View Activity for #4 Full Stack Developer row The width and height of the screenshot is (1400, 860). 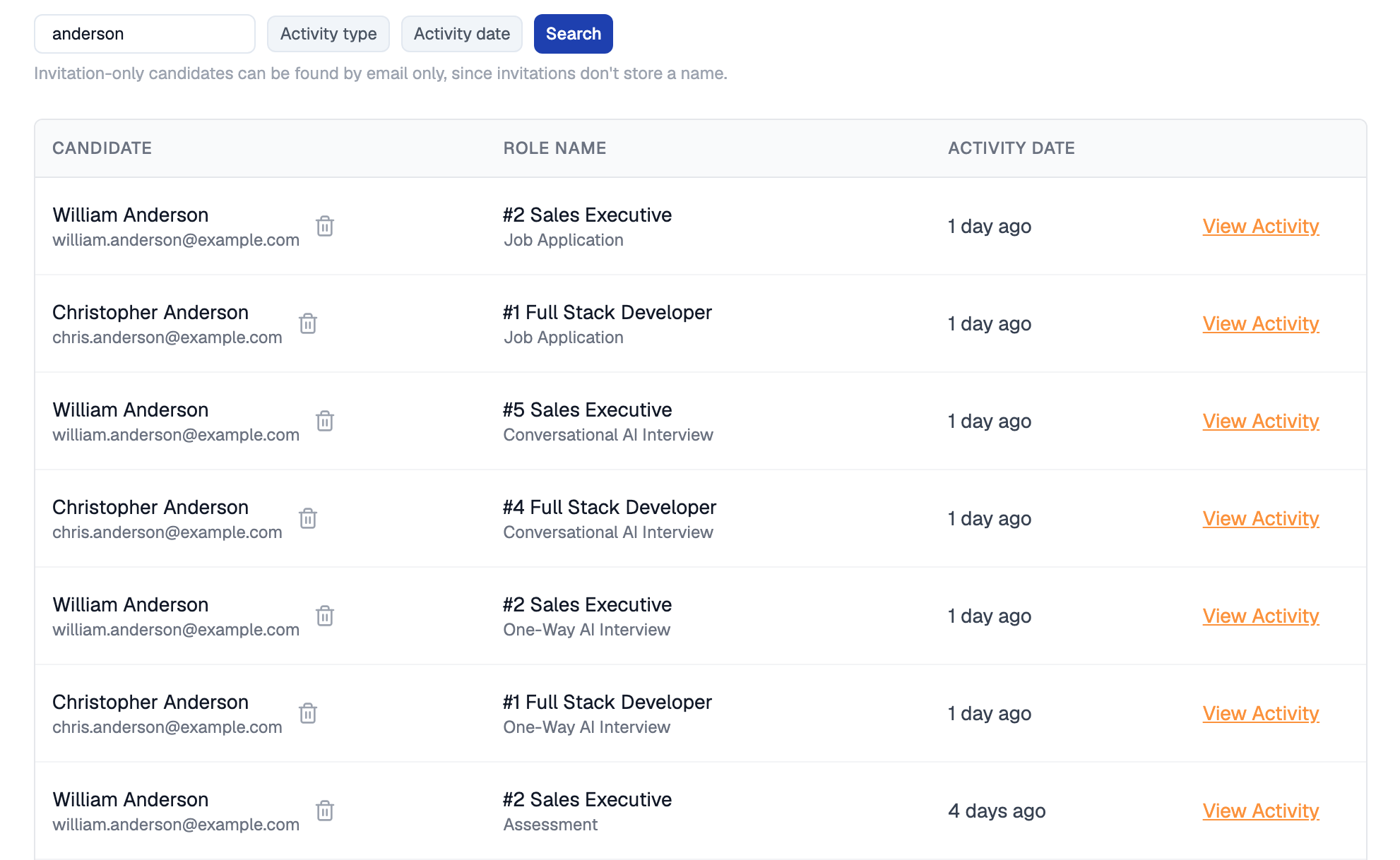[1261, 518]
